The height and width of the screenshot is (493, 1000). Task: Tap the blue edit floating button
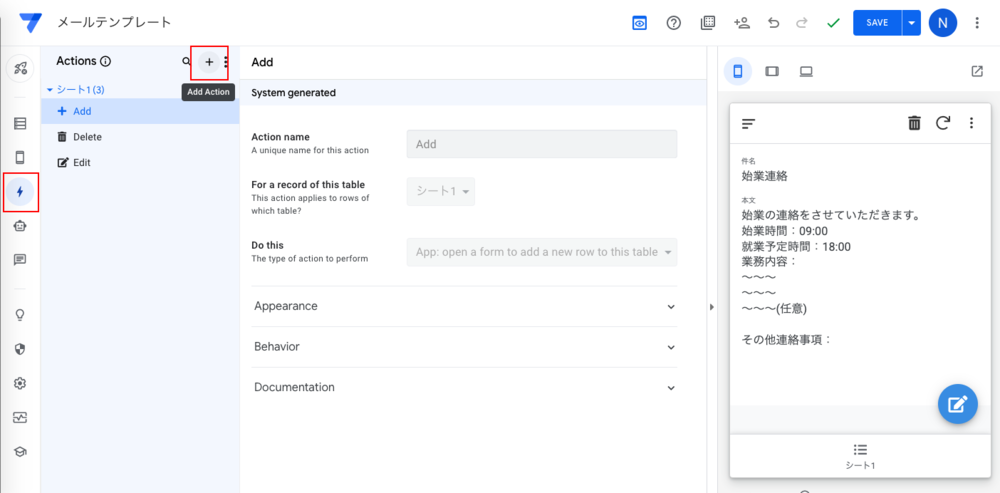click(957, 404)
